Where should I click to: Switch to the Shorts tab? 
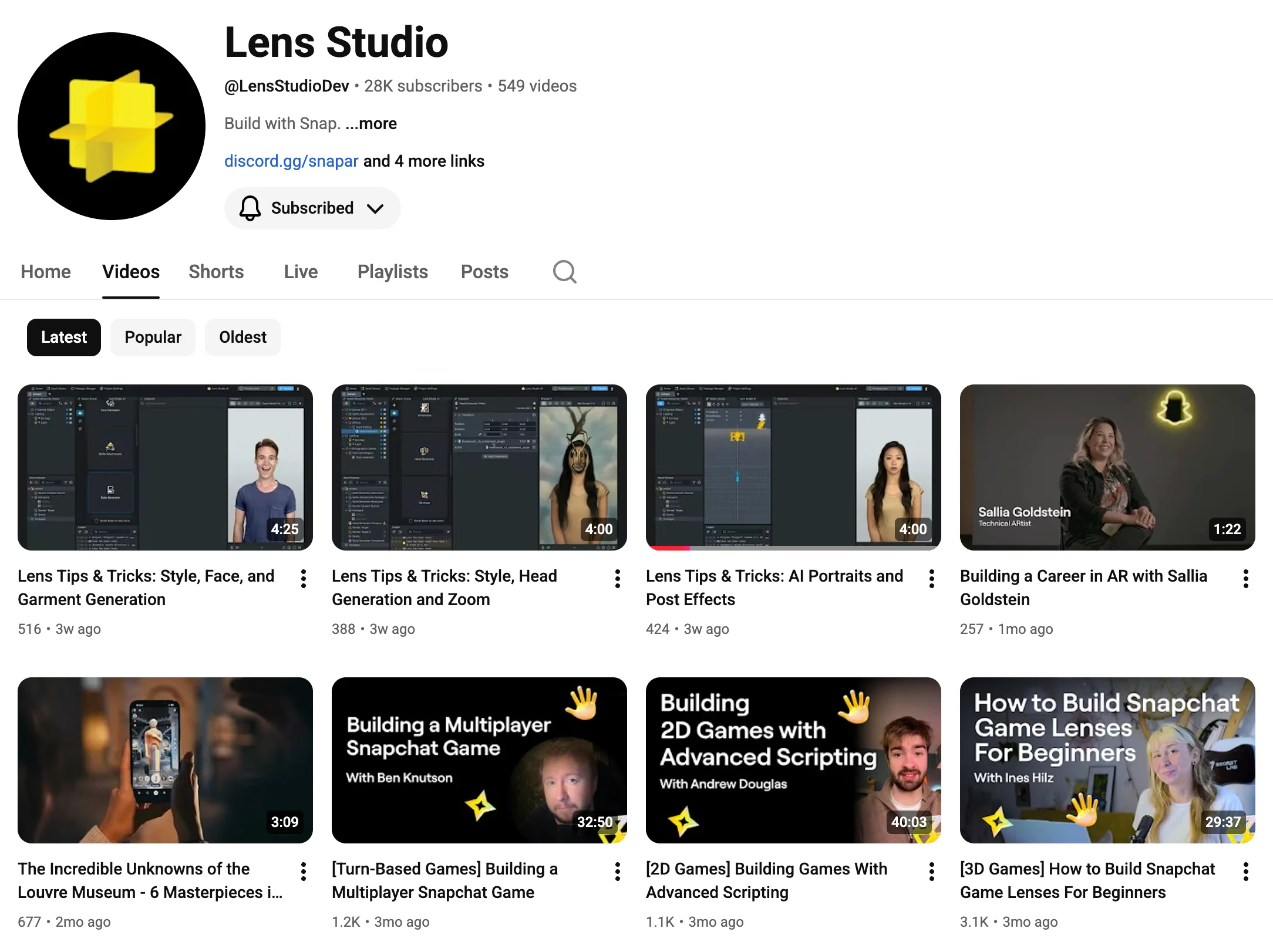point(216,272)
